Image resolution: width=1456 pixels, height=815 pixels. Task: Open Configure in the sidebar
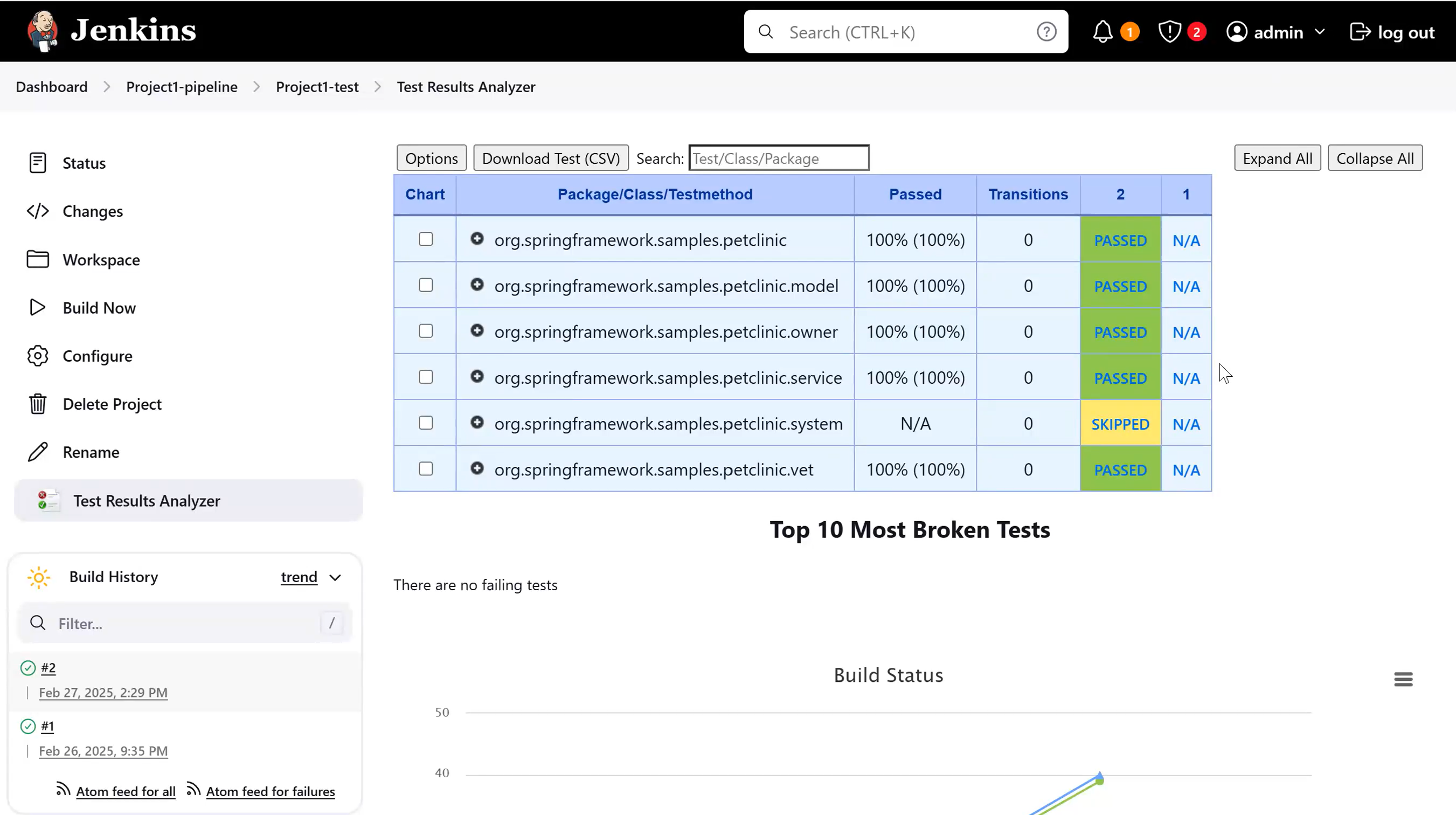pos(97,356)
